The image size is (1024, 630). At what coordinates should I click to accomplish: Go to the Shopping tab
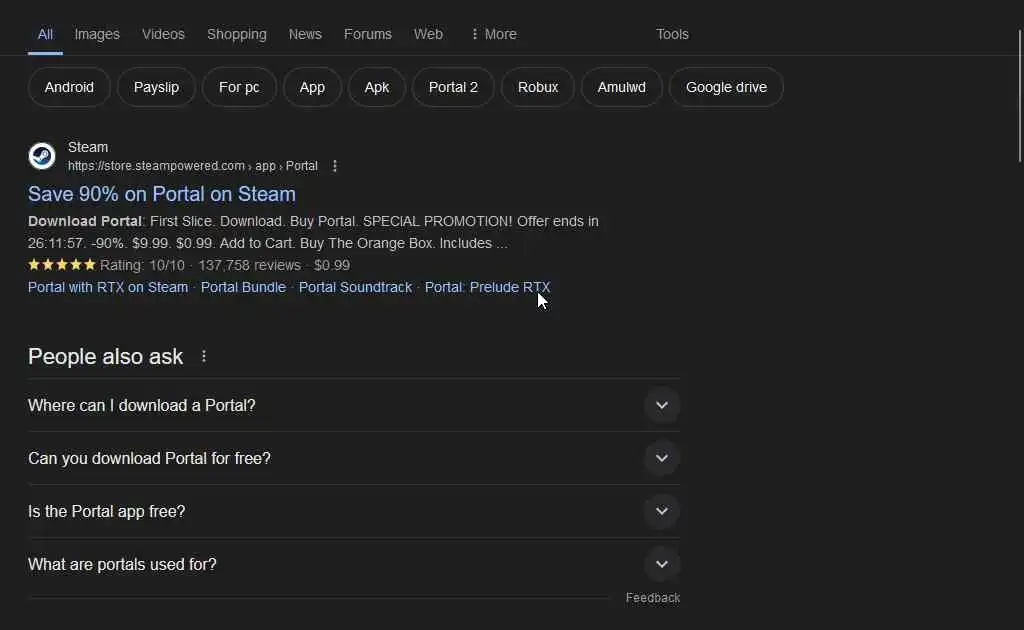pyautogui.click(x=237, y=34)
